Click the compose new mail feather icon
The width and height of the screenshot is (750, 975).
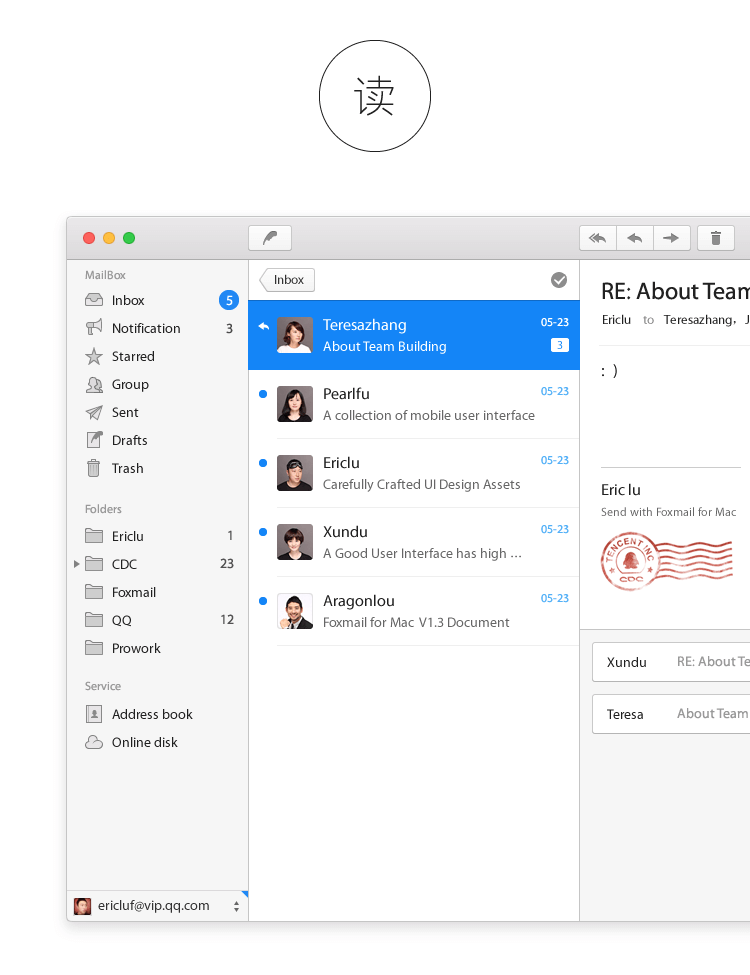pos(270,238)
